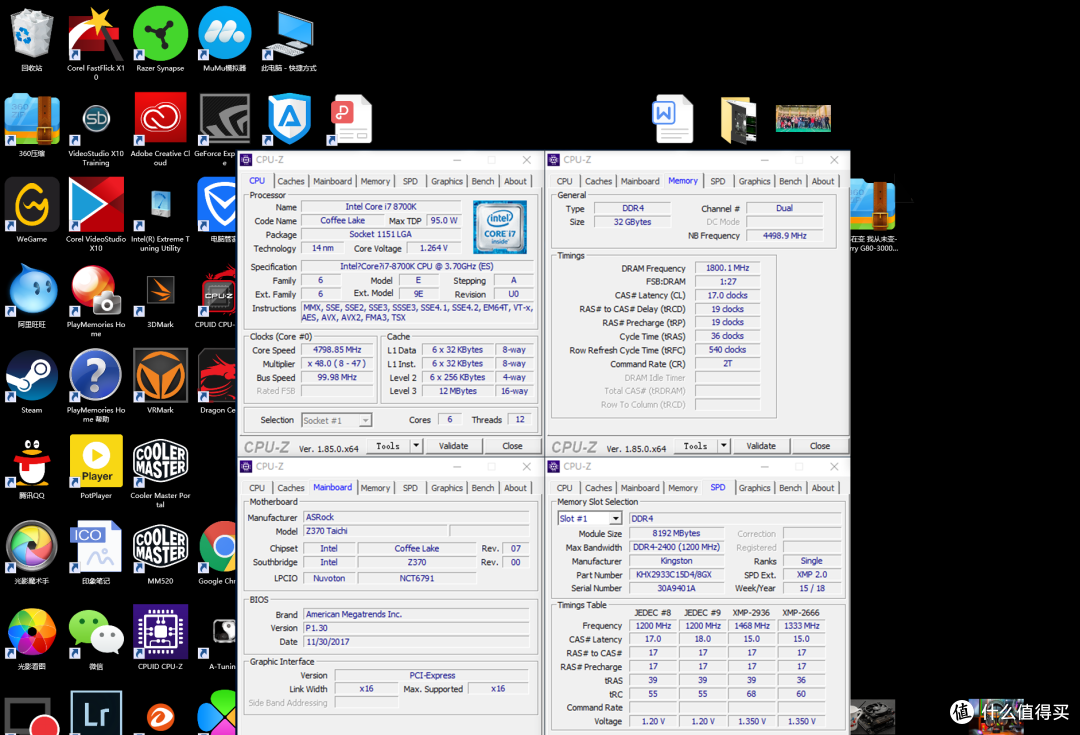This screenshot has width=1080, height=735.
Task: Switch to Caches tab in CPU window
Action: 291,181
